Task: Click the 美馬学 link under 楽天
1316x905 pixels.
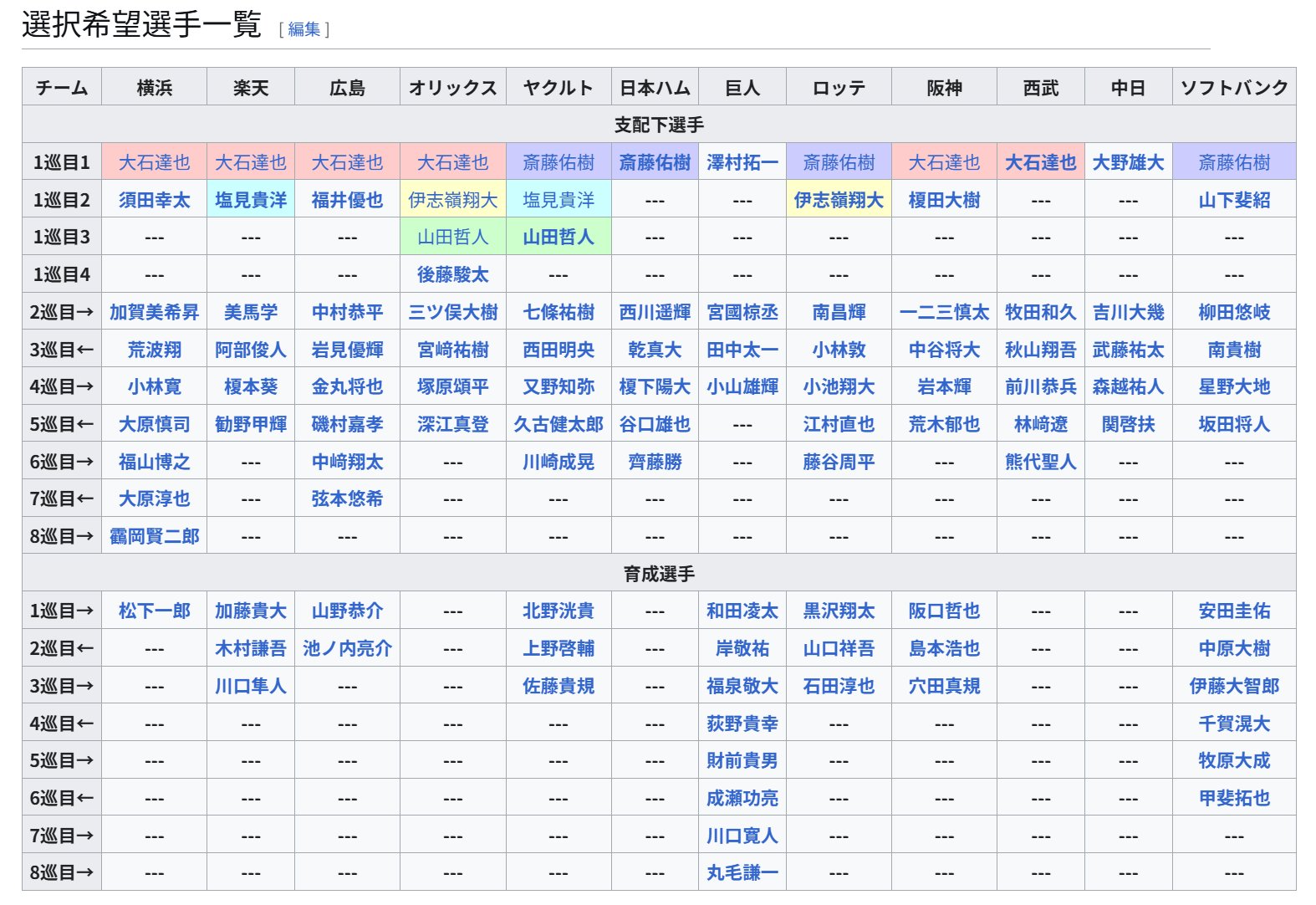Action: click(x=250, y=312)
